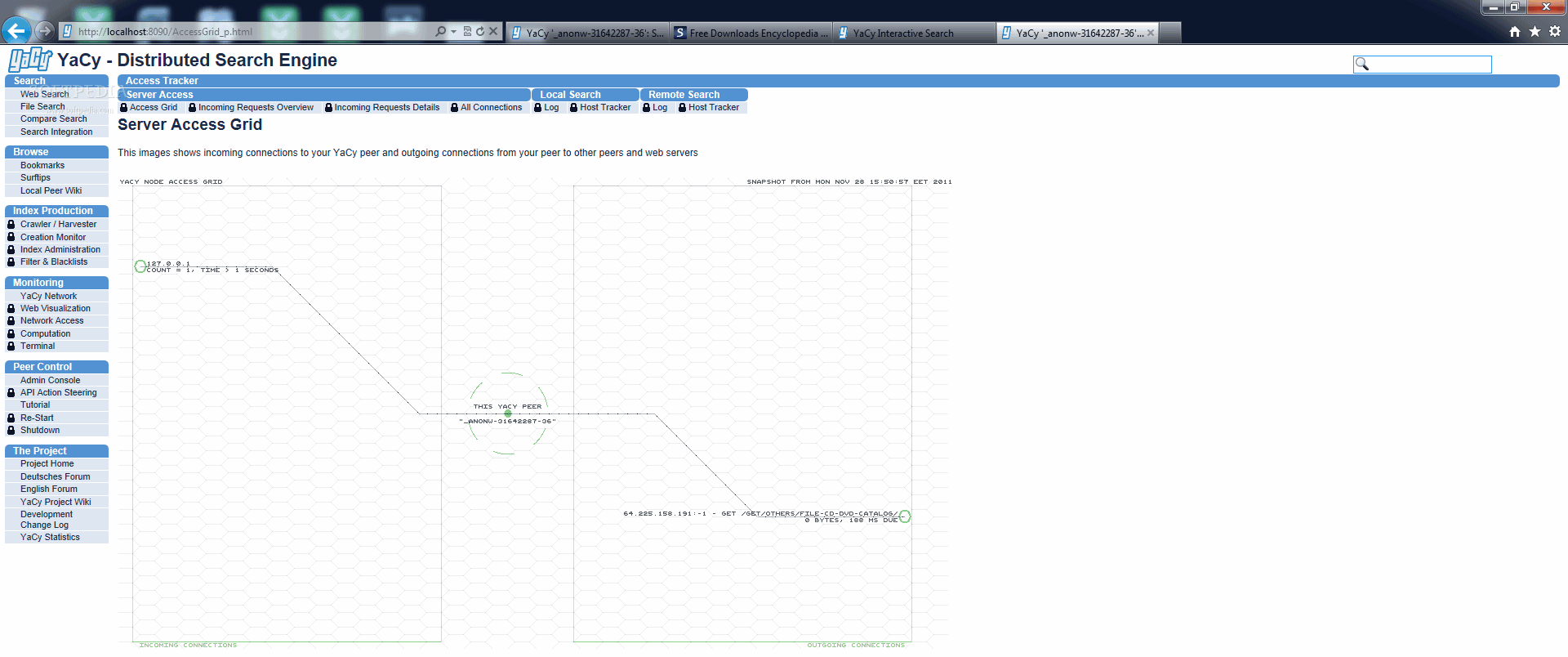Open the Project Home link

click(47, 463)
